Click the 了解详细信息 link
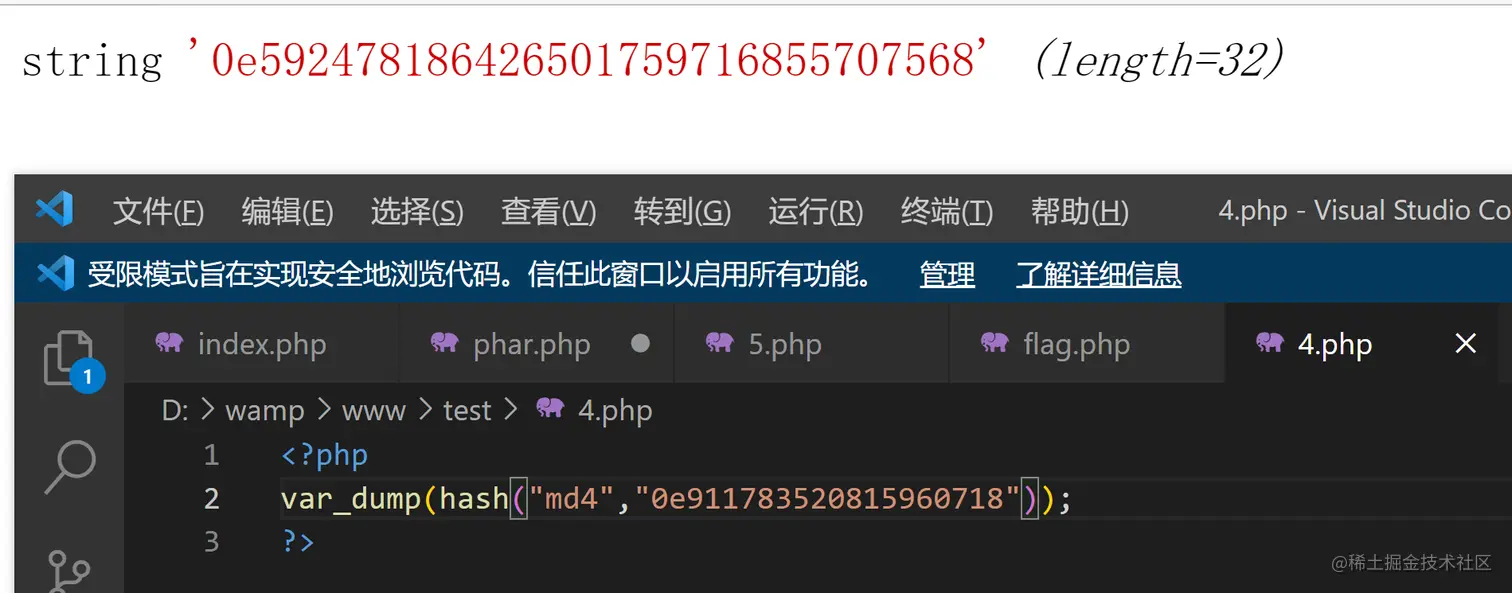 coord(1098,274)
